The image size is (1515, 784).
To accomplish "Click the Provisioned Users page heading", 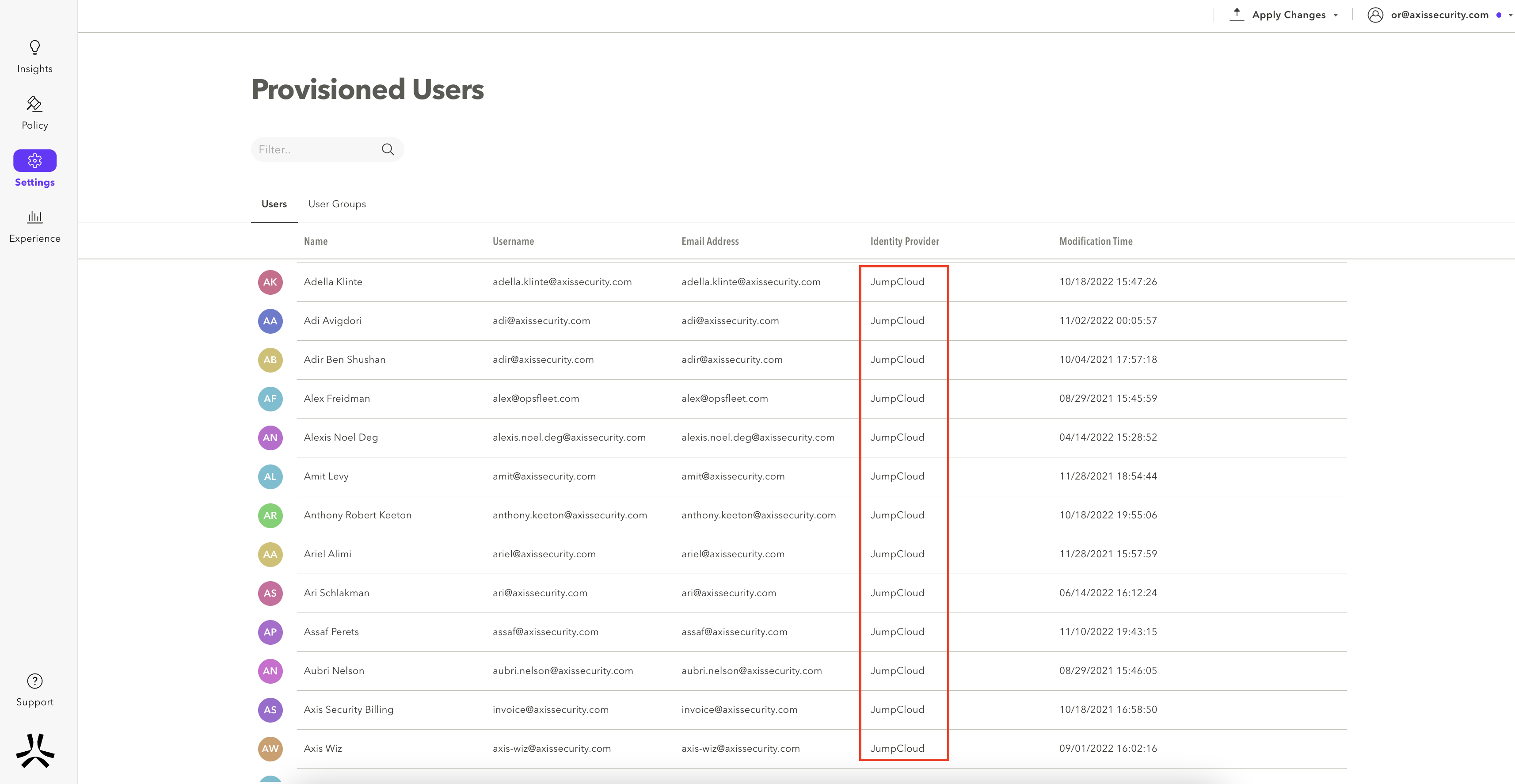I will 368,89.
